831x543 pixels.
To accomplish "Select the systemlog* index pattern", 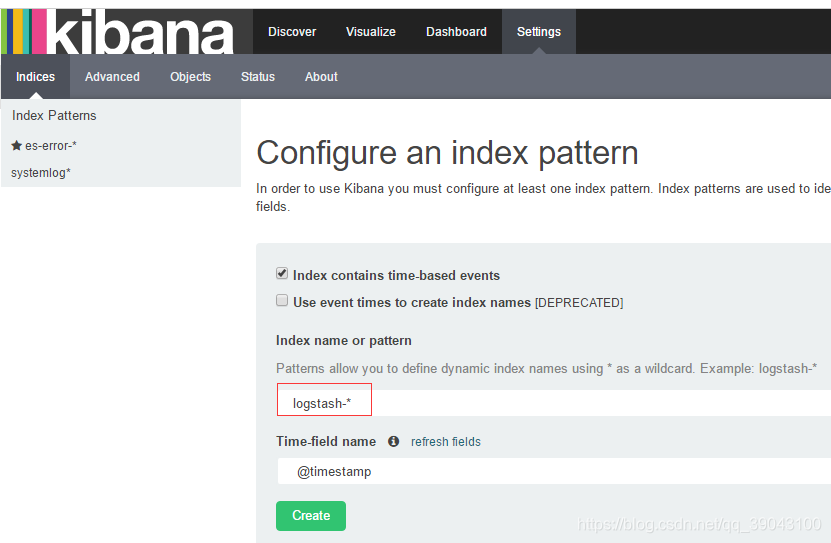I will point(41,173).
